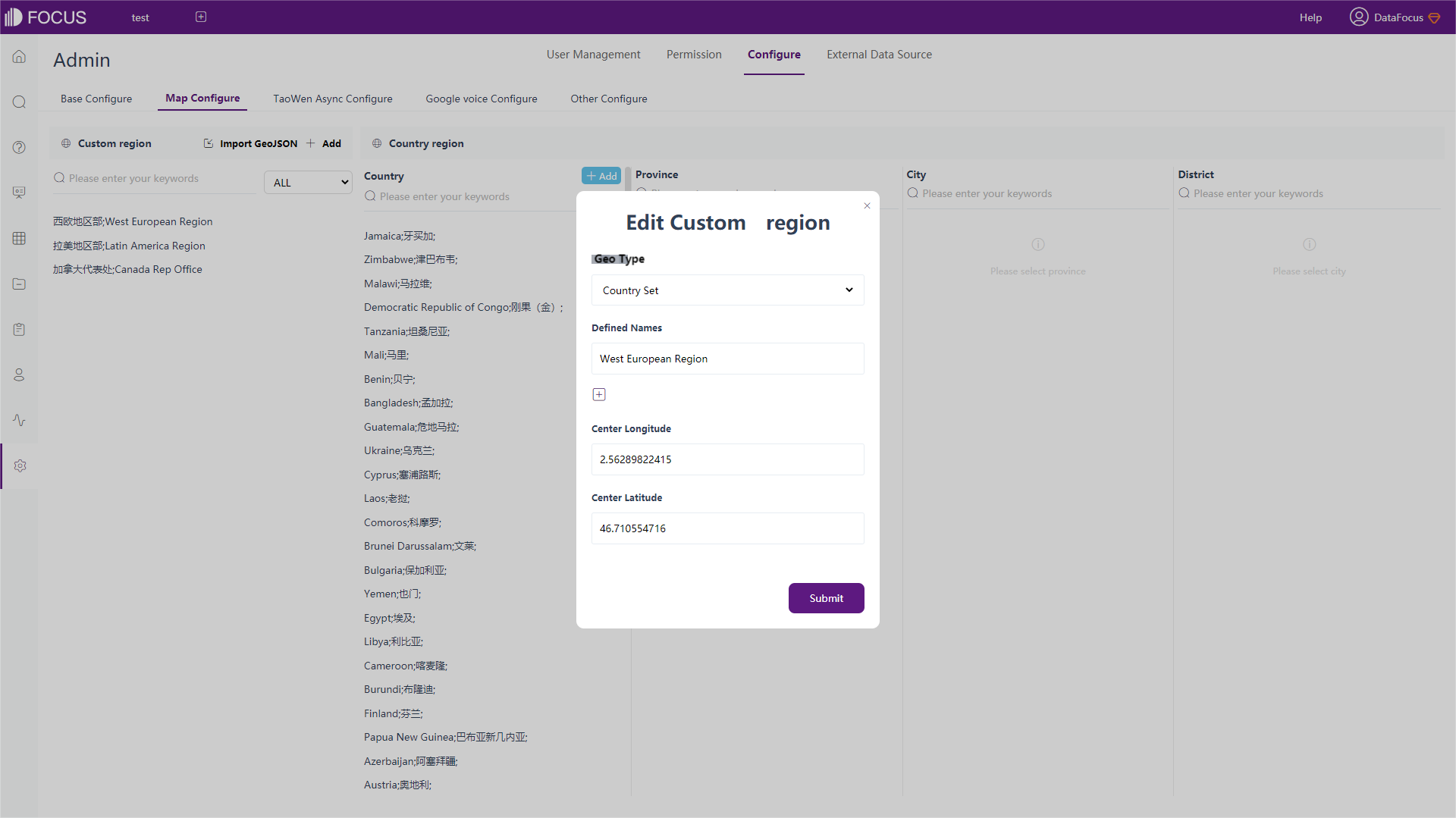Select Map Configure sub-tab
The image size is (1456, 818).
tap(202, 98)
